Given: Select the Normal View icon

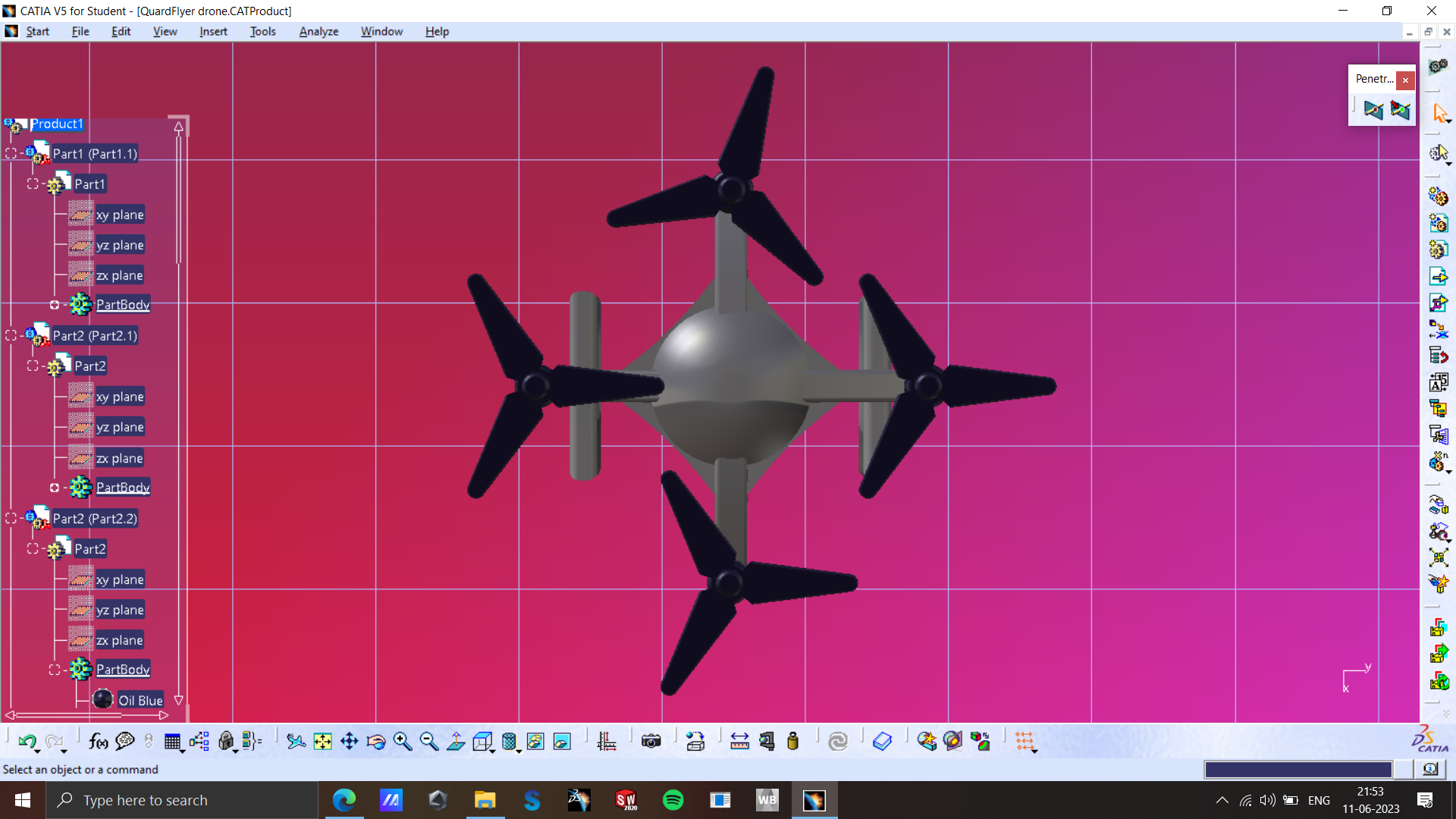Looking at the screenshot, I should click(456, 741).
